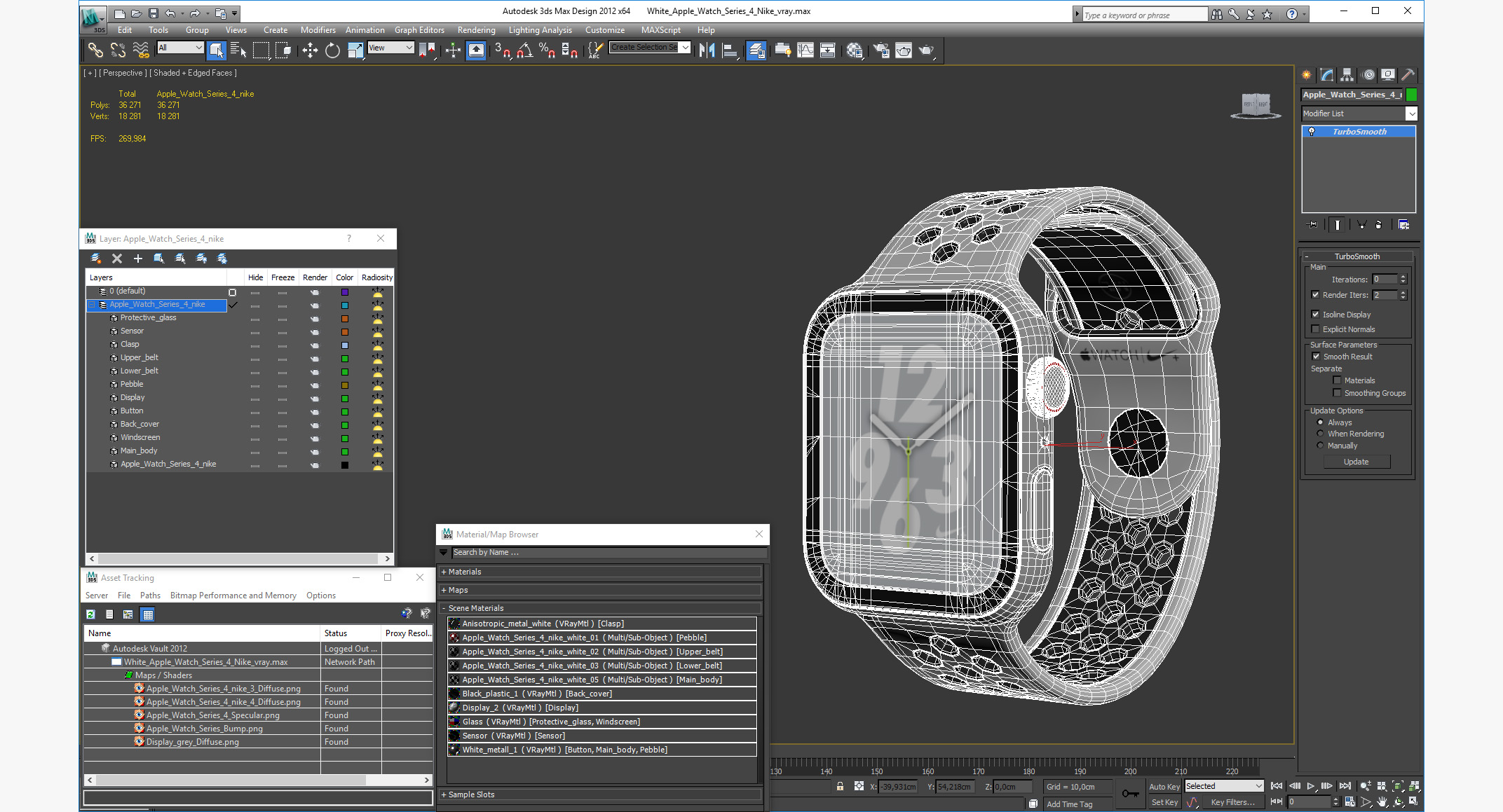Image resolution: width=1503 pixels, height=812 pixels.
Task: Go to the animation start frame
Action: click(1277, 786)
